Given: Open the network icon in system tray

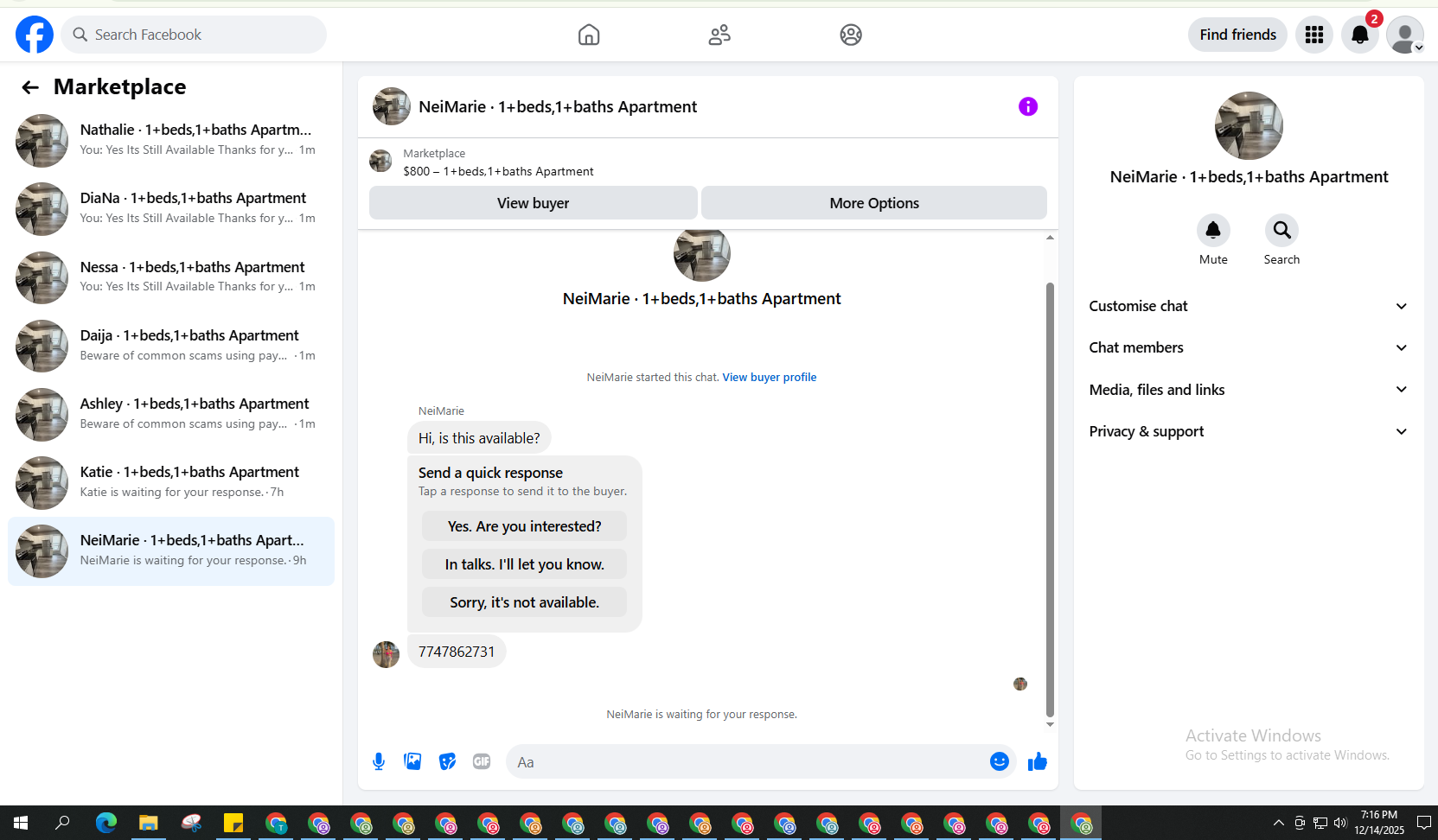Looking at the screenshot, I should tap(1320, 823).
